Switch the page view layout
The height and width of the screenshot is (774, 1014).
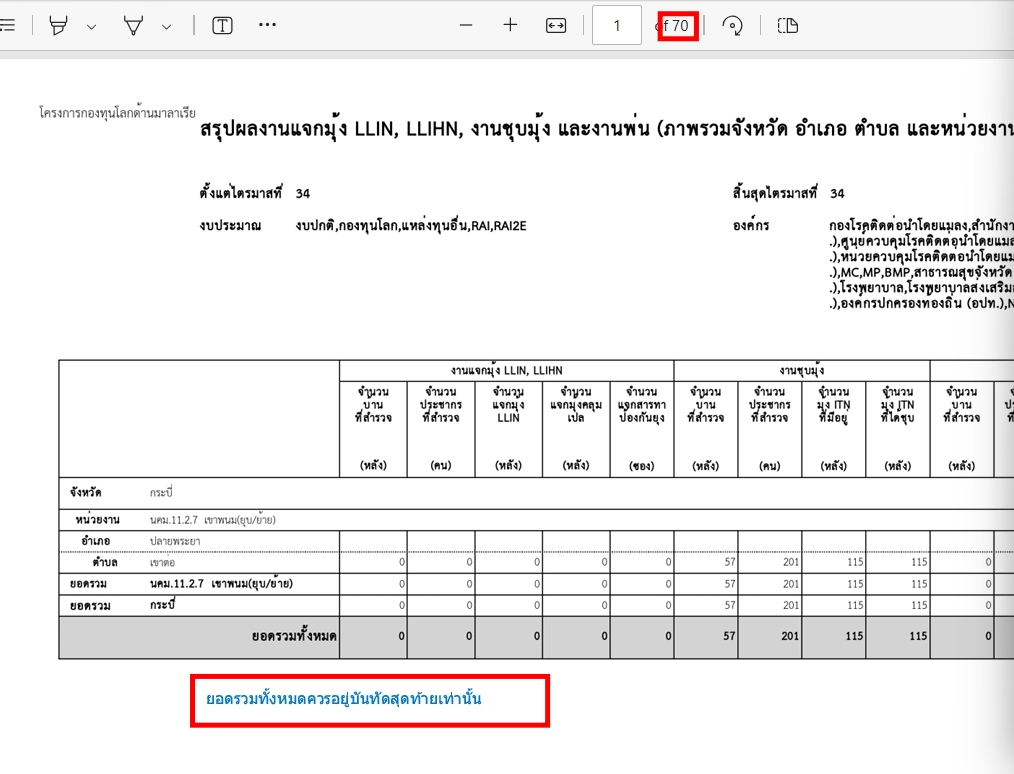coord(787,26)
